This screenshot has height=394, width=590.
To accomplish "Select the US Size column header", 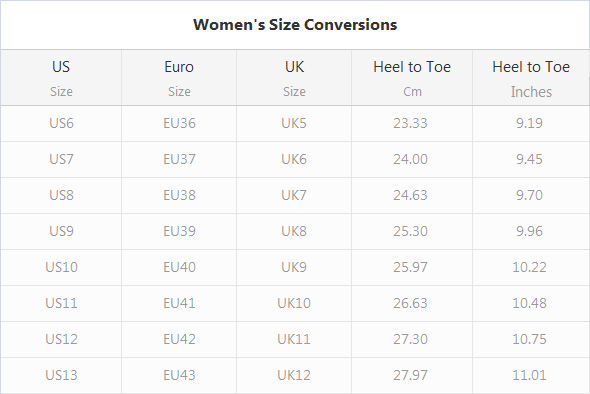I will 61,78.
